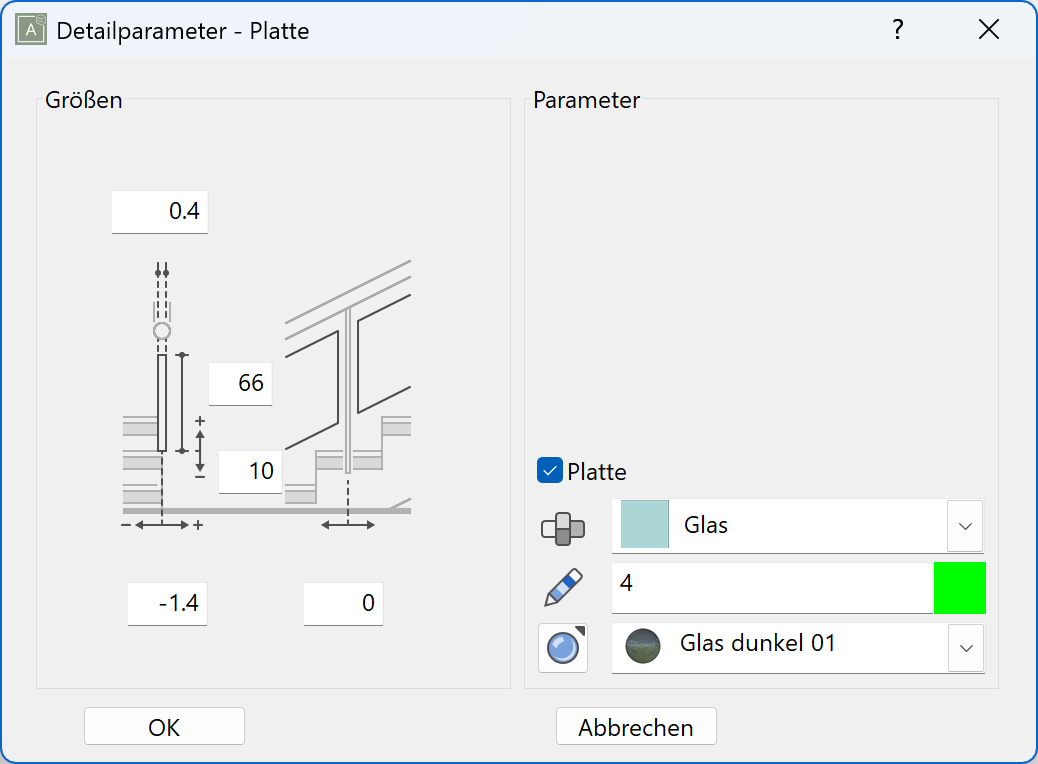Click the Abbrechen button
Screen dimensions: 1038x764
click(636, 727)
